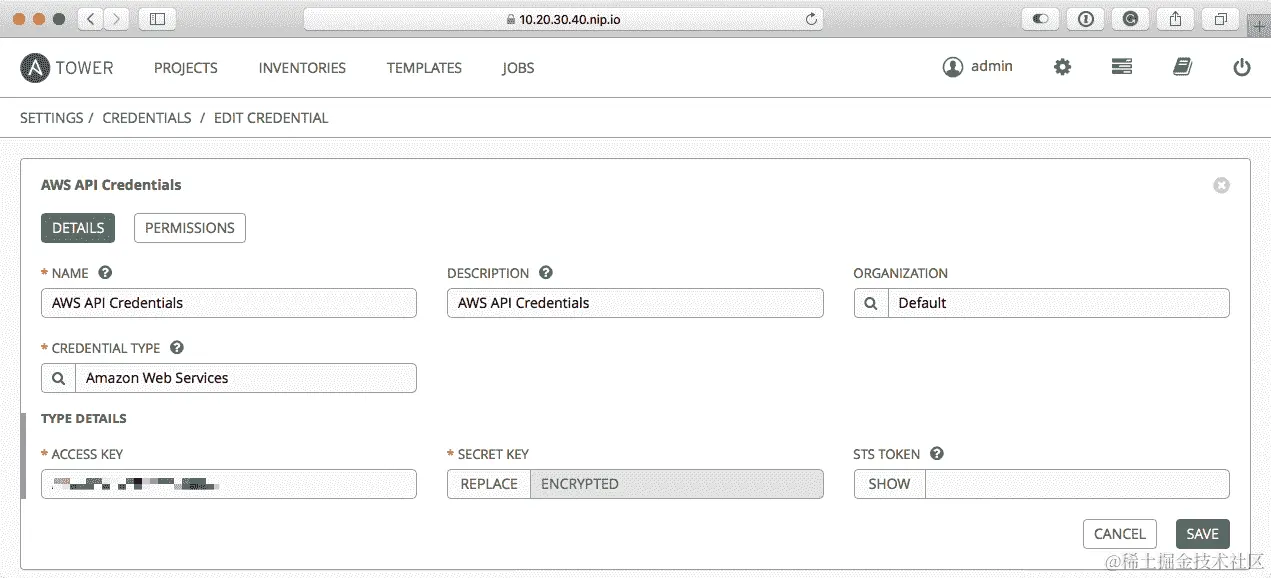Click the 1Password extension icon
Image resolution: width=1271 pixels, height=578 pixels.
[1086, 18]
